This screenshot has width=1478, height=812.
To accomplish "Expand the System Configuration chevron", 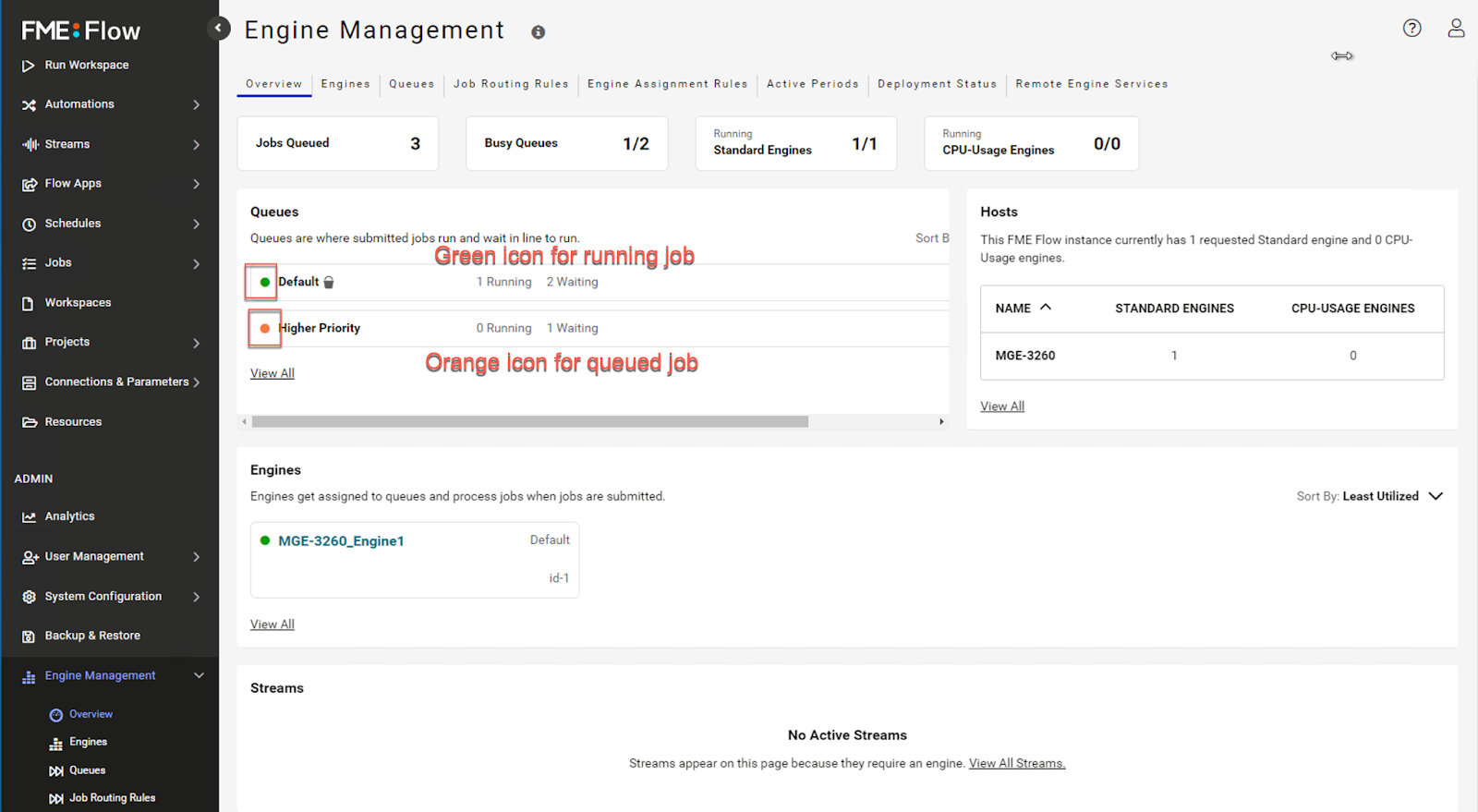I will (x=196, y=597).
